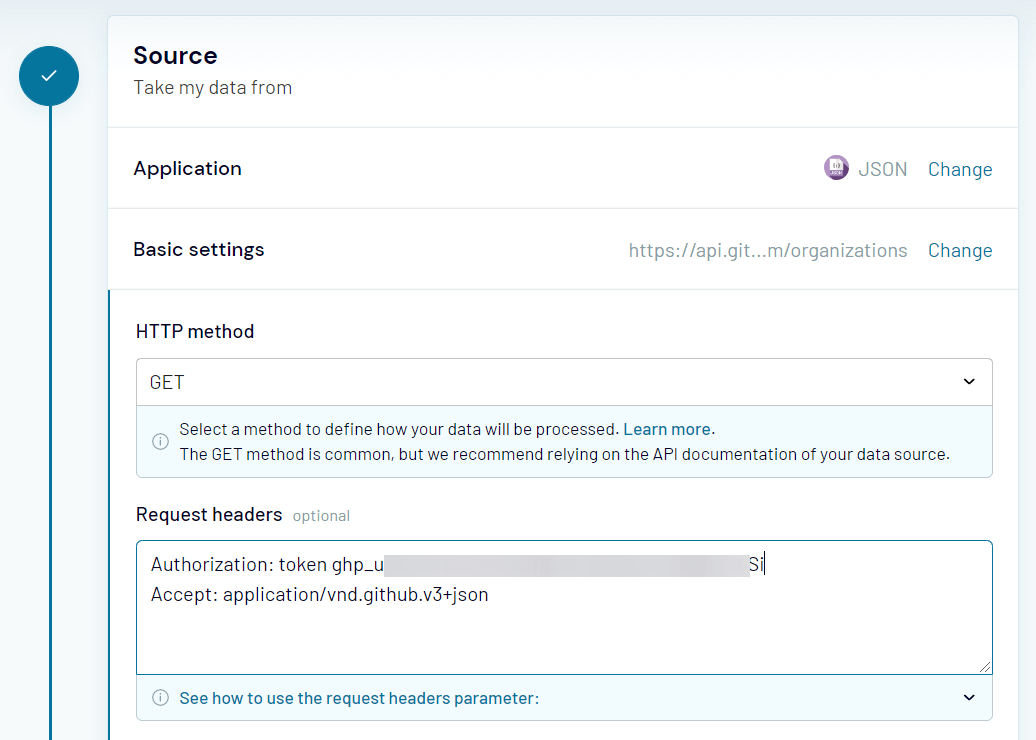The width and height of the screenshot is (1036, 740).
Task: Click the Source section heading
Action: click(175, 55)
